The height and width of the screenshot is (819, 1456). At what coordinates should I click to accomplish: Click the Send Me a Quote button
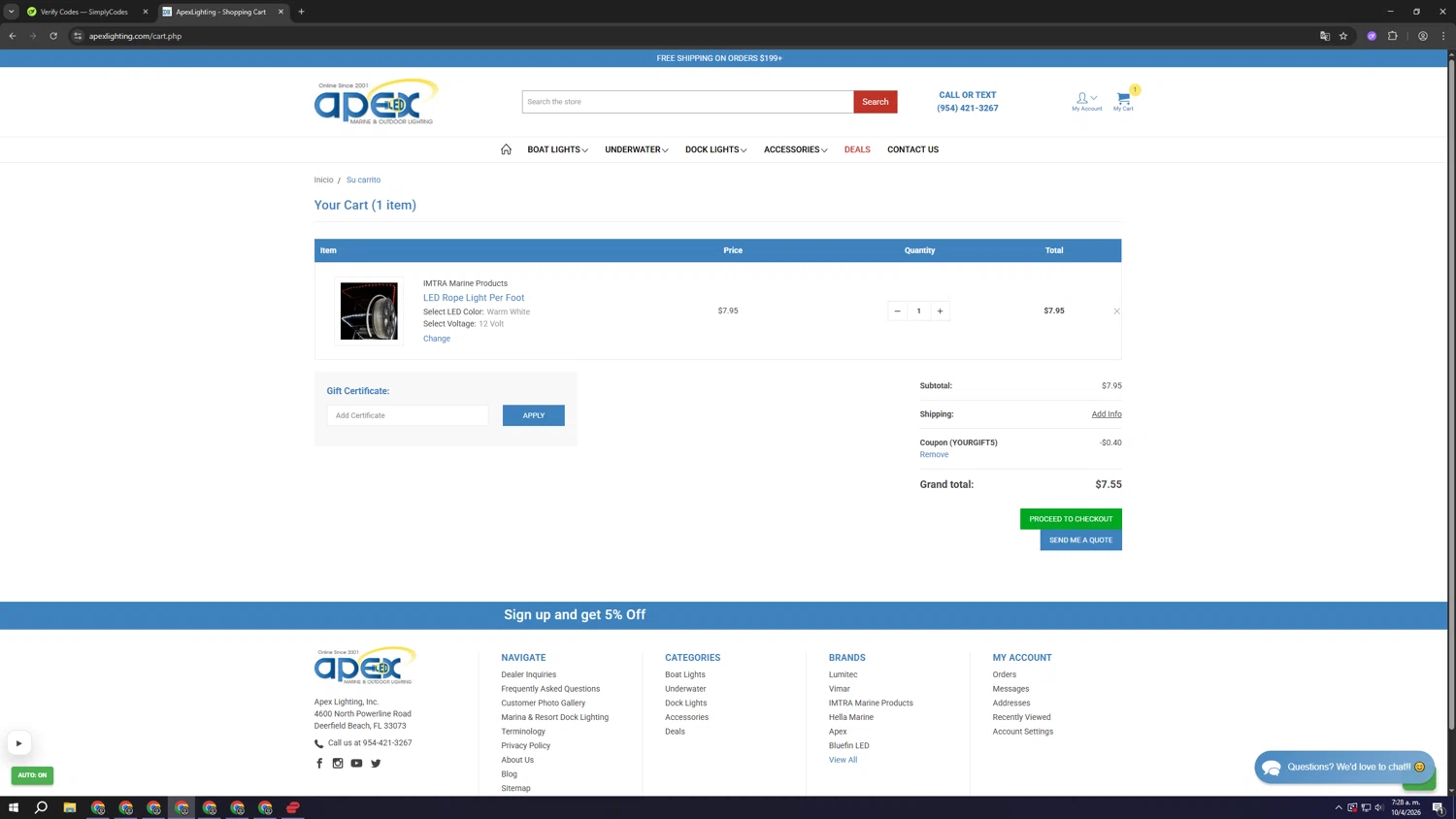tap(1080, 541)
